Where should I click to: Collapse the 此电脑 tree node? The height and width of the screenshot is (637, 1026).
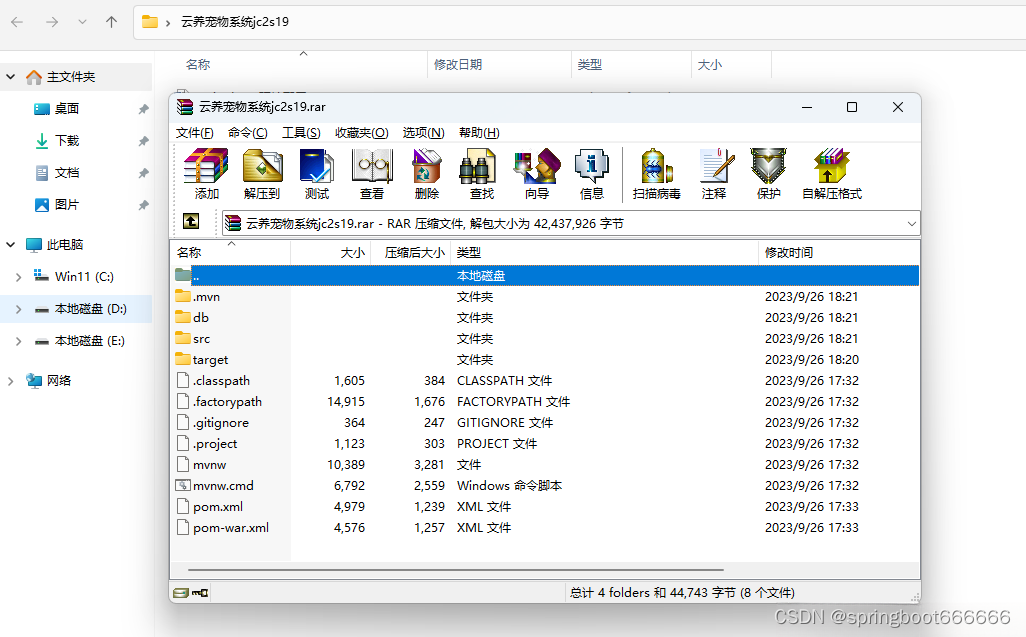(10, 245)
